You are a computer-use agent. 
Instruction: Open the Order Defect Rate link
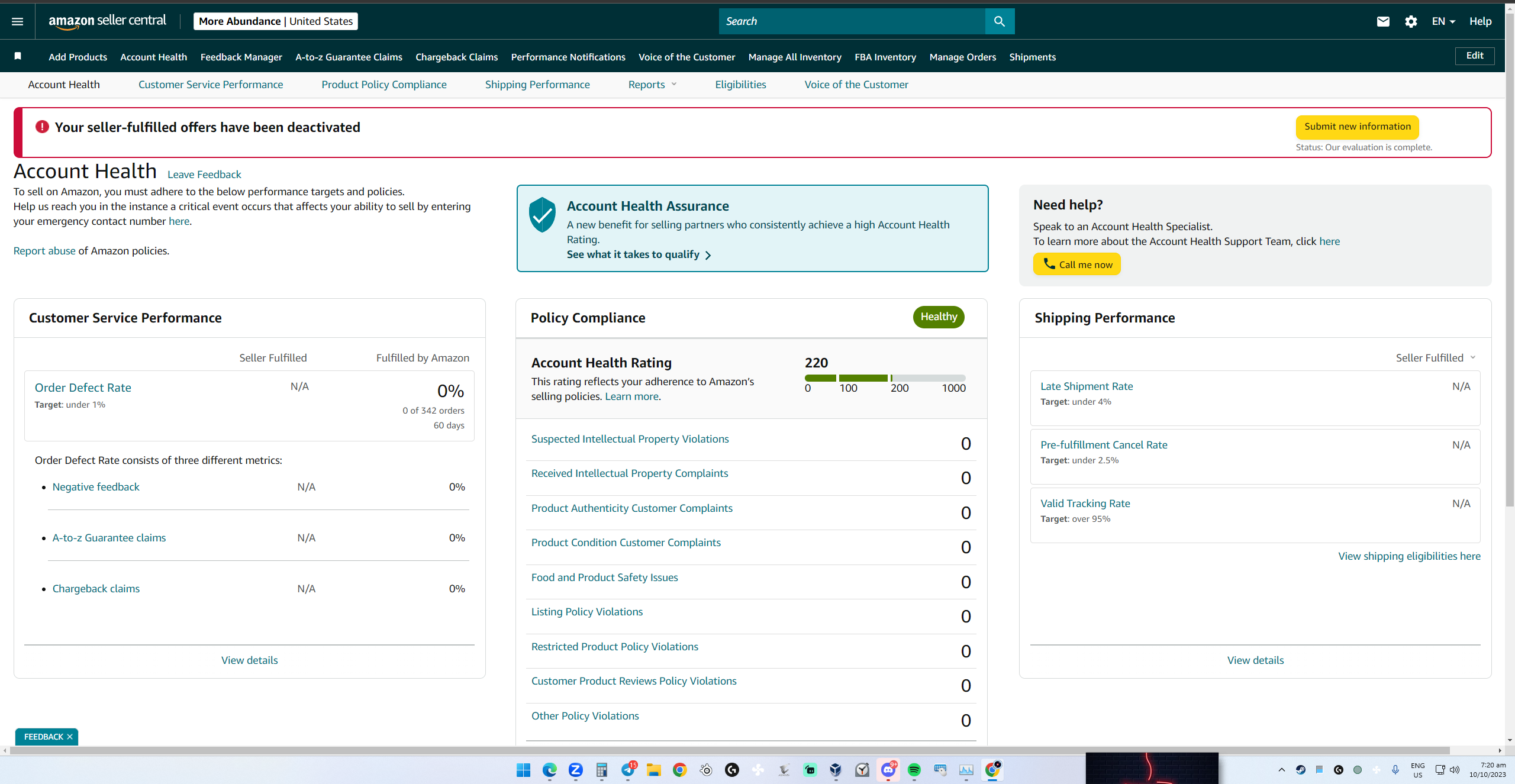click(83, 388)
